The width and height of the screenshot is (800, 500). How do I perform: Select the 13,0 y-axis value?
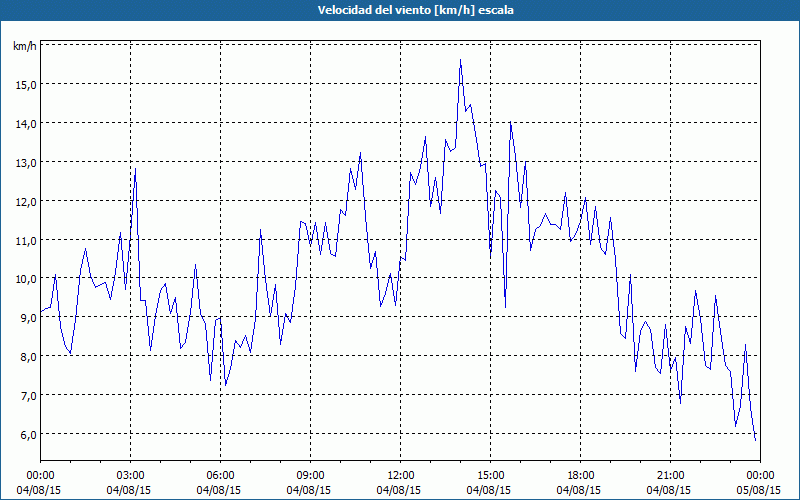pyautogui.click(x=26, y=163)
